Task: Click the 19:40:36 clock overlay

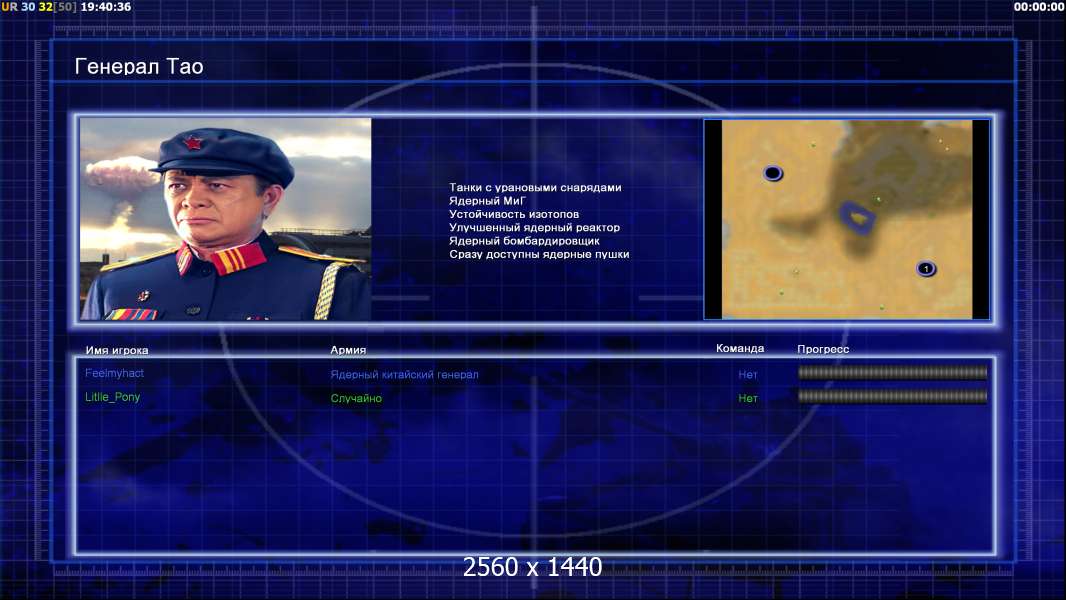Action: tap(106, 7)
